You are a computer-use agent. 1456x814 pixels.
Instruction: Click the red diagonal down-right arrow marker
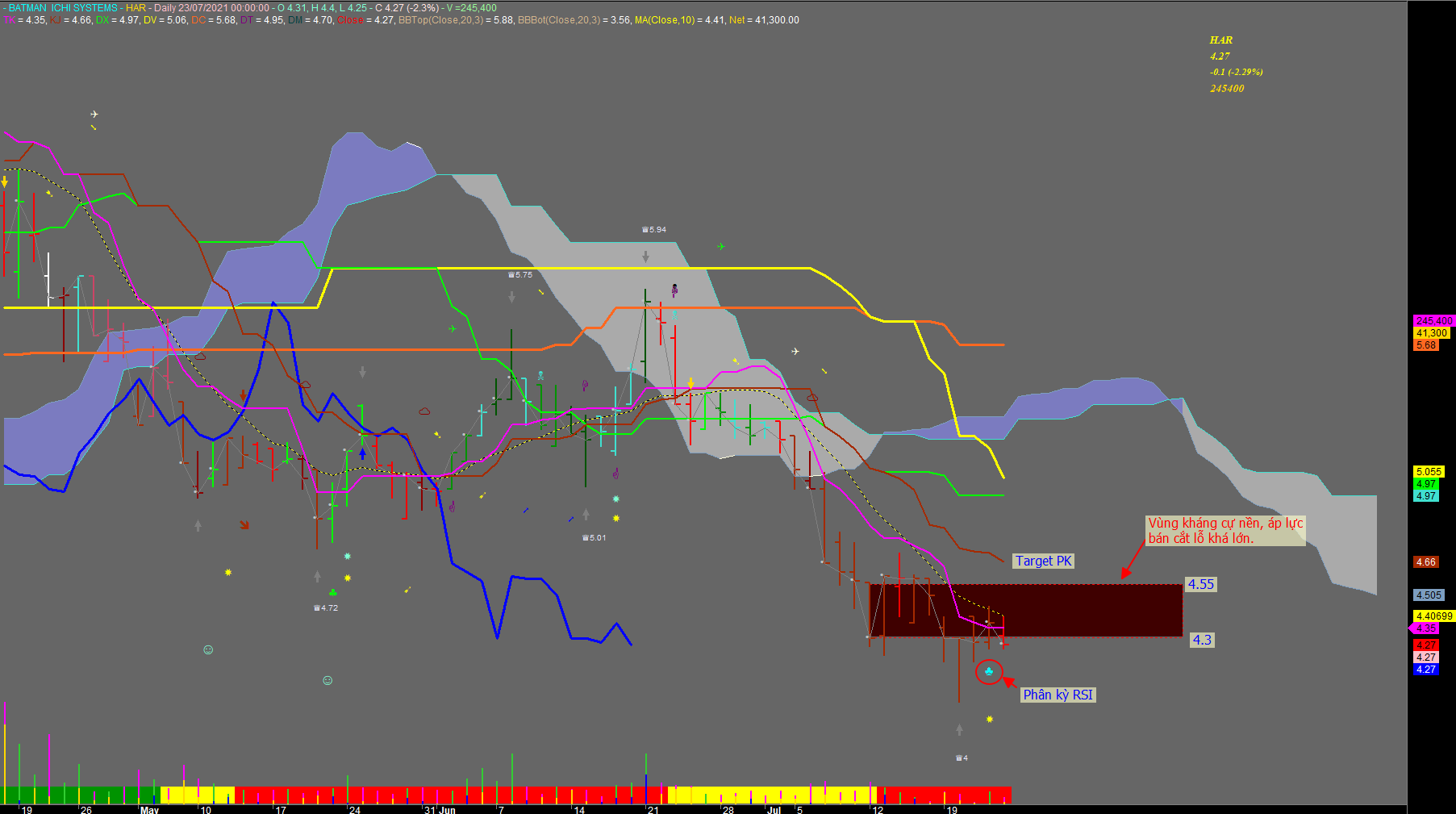[244, 525]
